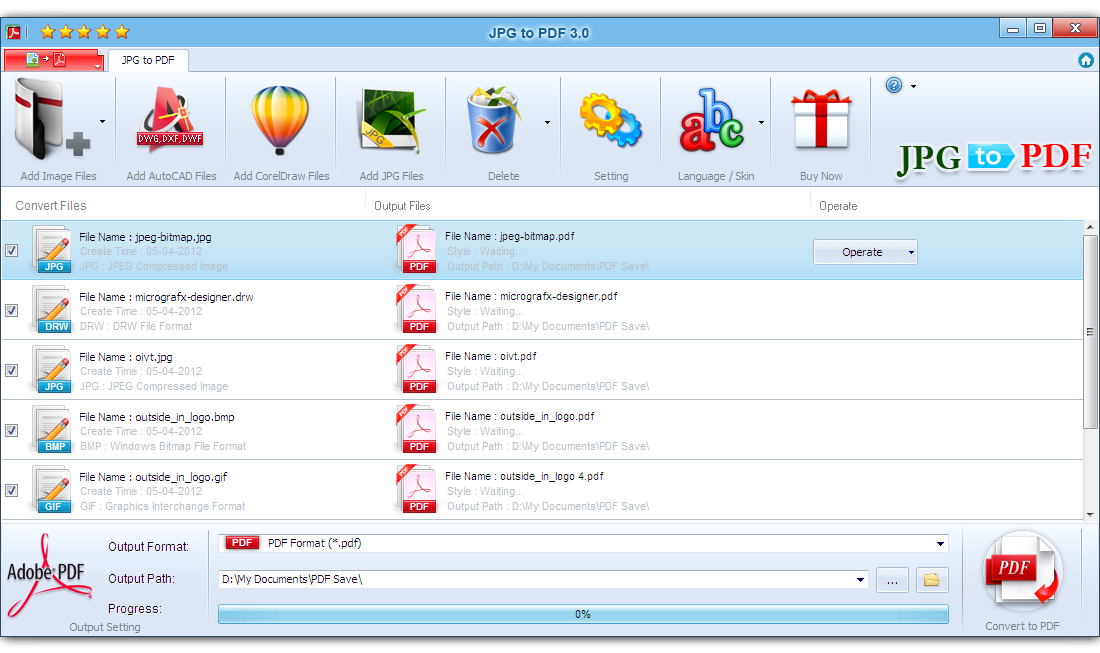Image resolution: width=1100 pixels, height=653 pixels.
Task: Toggle outside_in_logo.gif file checkbox
Action: (11, 490)
